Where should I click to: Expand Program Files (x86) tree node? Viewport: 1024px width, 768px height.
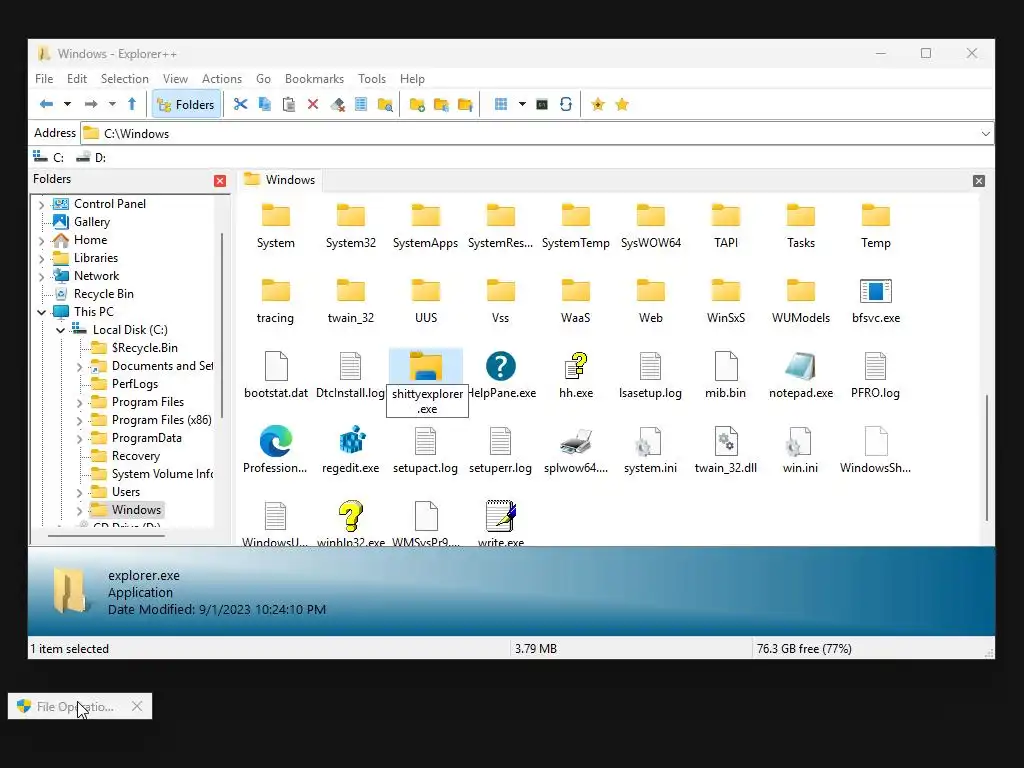coord(80,421)
